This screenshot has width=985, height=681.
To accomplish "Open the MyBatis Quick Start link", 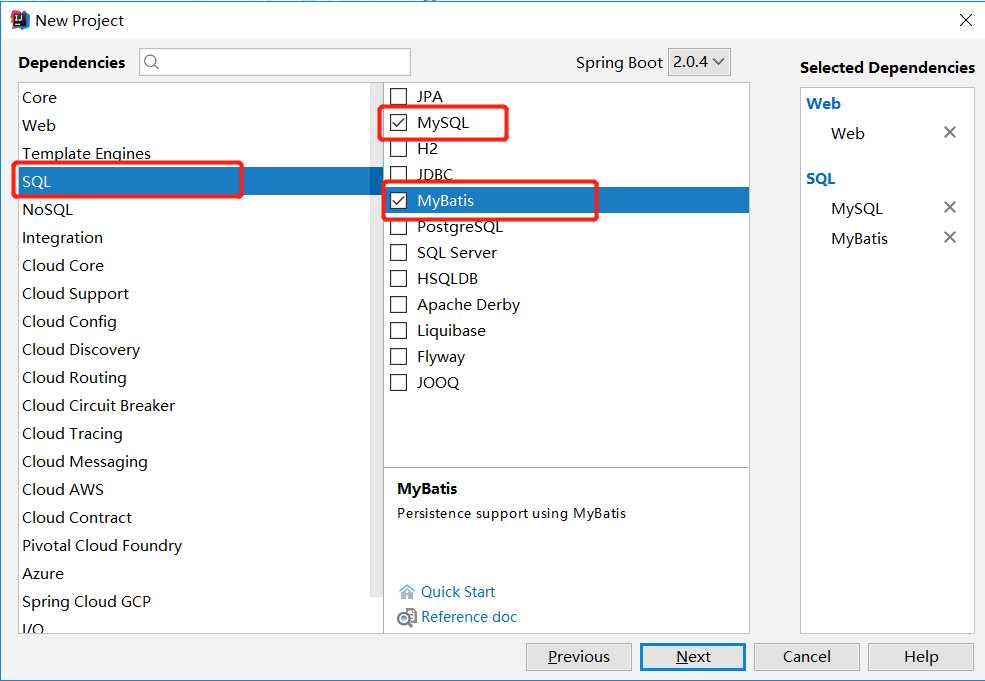I will tap(457, 592).
